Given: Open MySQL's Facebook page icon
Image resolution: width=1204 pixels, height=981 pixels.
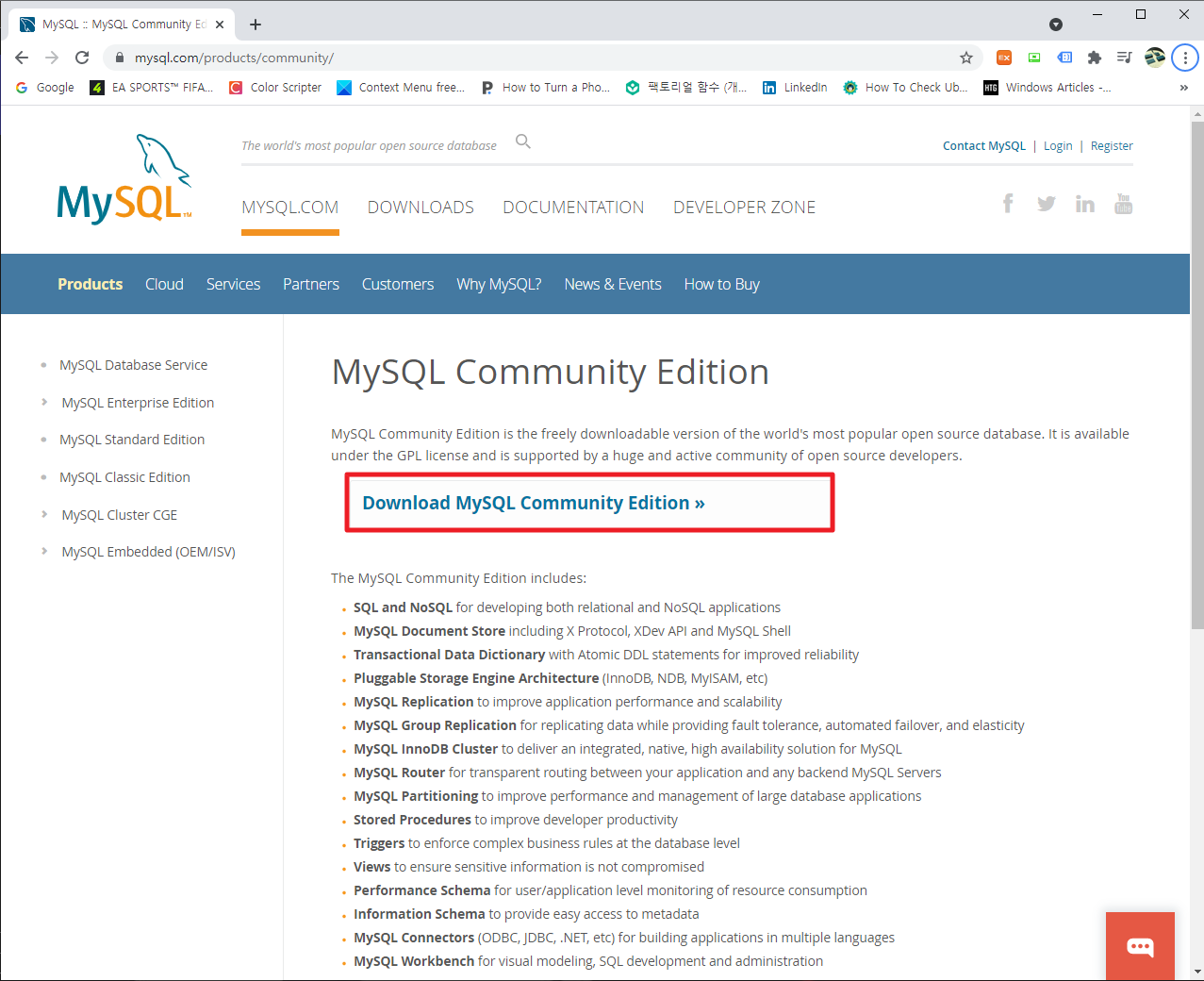Looking at the screenshot, I should coord(1008,203).
